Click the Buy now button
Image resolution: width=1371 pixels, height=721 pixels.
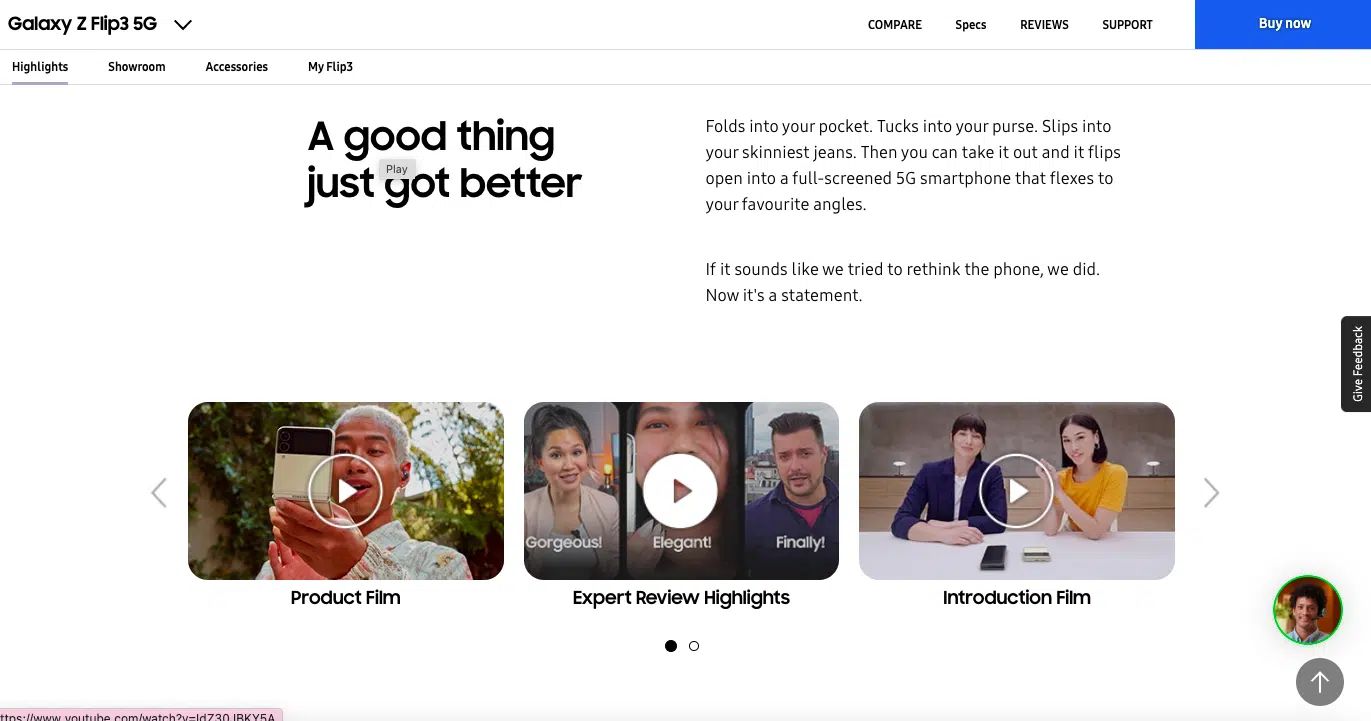[1284, 23]
